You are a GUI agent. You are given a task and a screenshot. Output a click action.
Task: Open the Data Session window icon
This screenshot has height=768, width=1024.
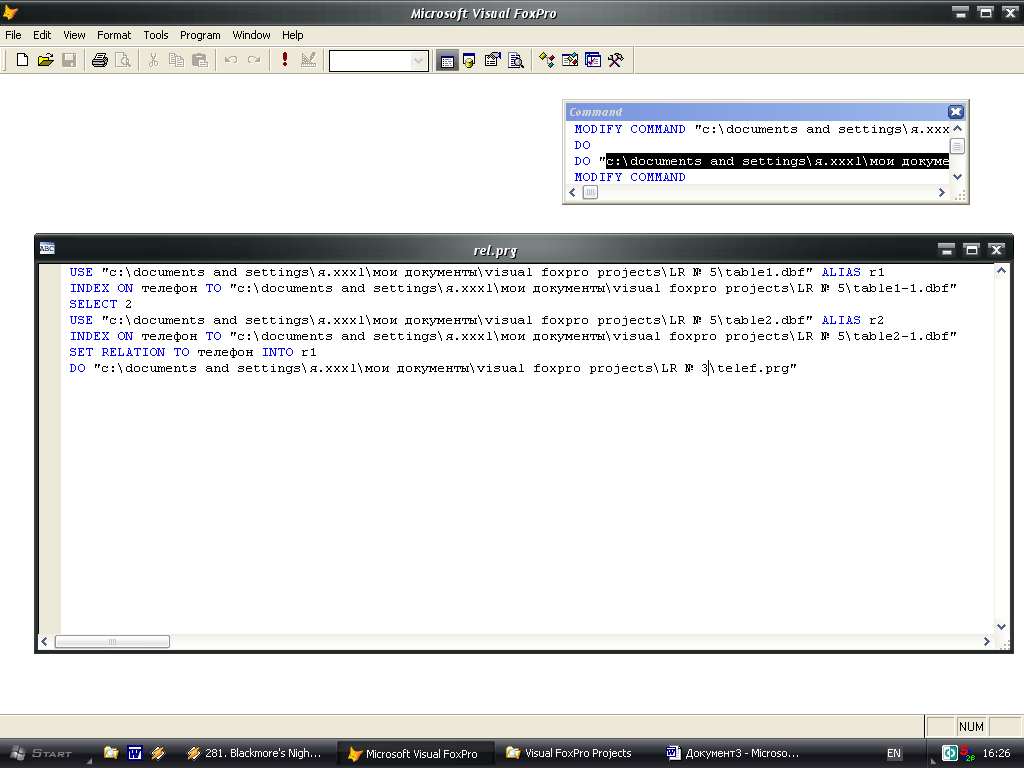[470, 60]
